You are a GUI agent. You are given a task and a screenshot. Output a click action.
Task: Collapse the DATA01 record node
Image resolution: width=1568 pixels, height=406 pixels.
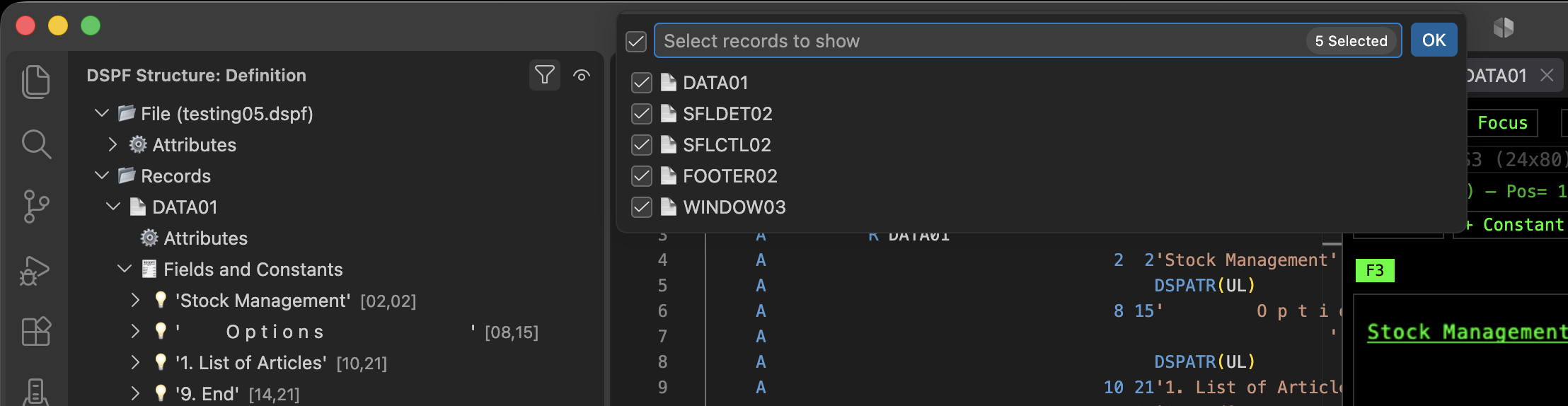coord(113,207)
